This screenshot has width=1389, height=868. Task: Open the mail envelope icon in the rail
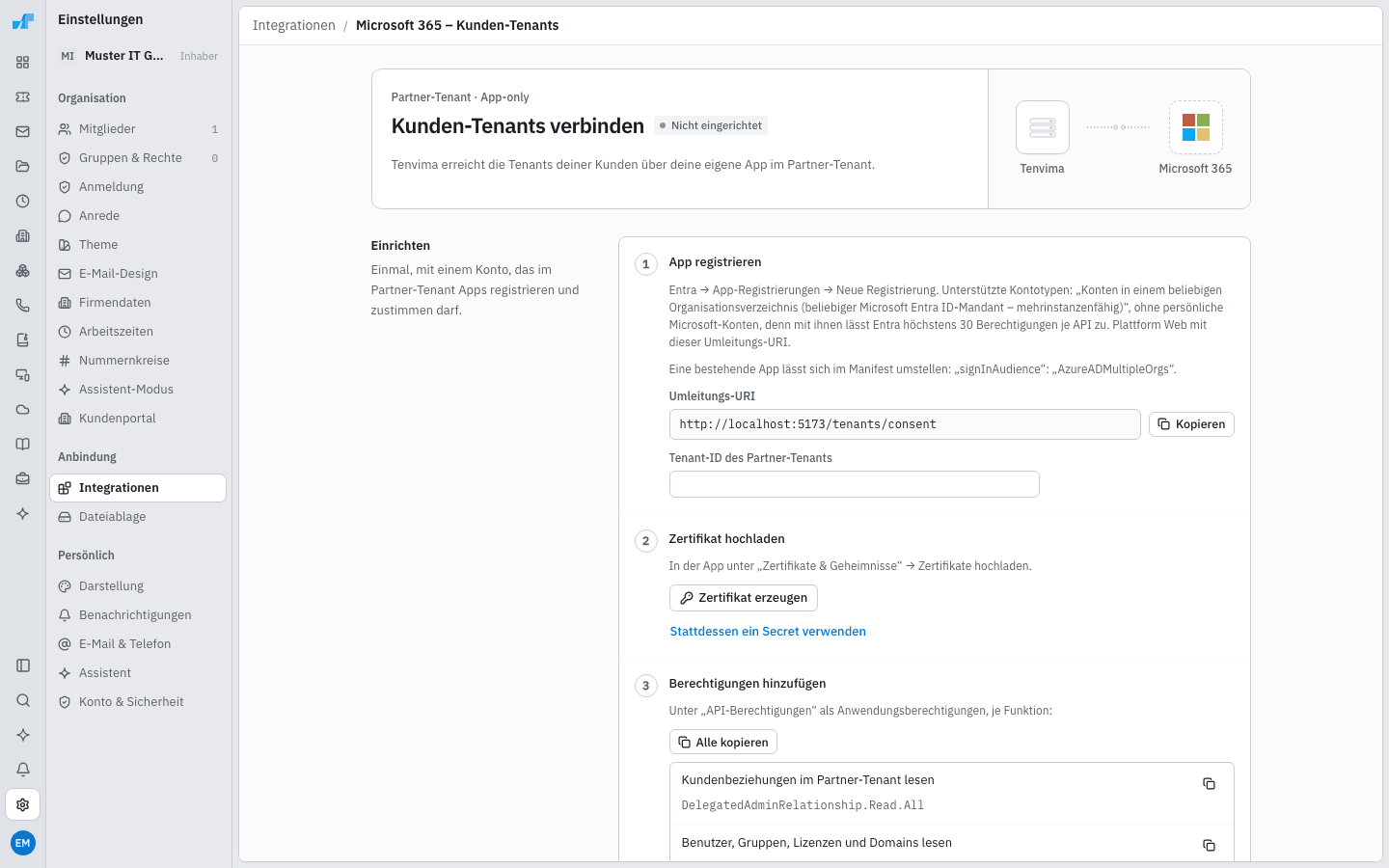pyautogui.click(x=23, y=132)
